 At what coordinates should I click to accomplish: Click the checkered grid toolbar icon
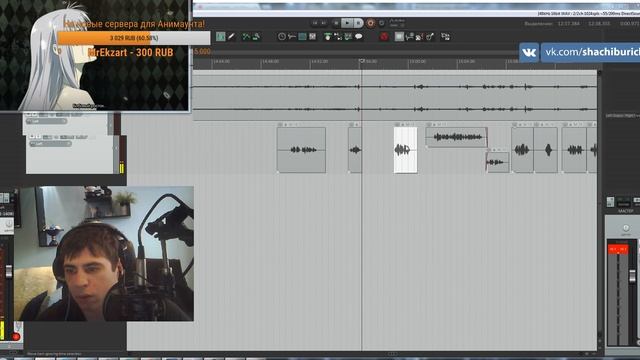pyautogui.click(x=313, y=37)
